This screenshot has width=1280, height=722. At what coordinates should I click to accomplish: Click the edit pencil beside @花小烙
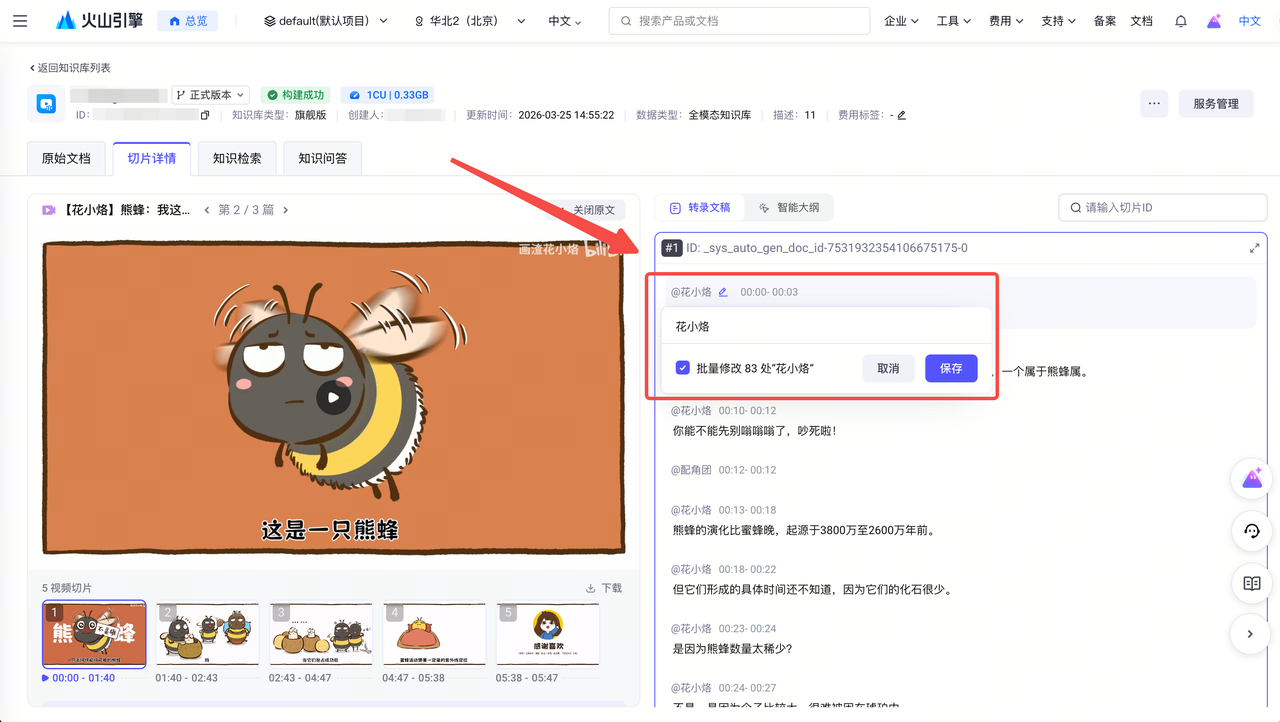coord(723,292)
